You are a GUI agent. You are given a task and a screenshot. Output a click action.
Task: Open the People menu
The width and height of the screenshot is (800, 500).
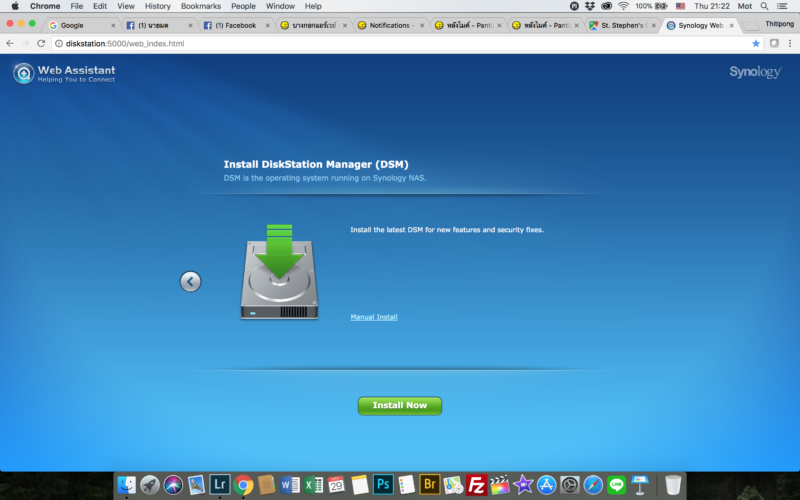click(243, 6)
